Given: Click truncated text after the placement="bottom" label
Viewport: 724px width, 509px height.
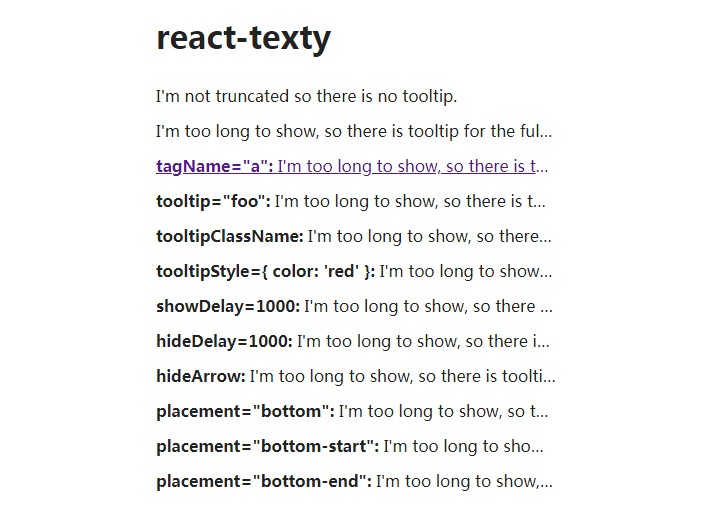Looking at the screenshot, I should pyautogui.click(x=444, y=412).
